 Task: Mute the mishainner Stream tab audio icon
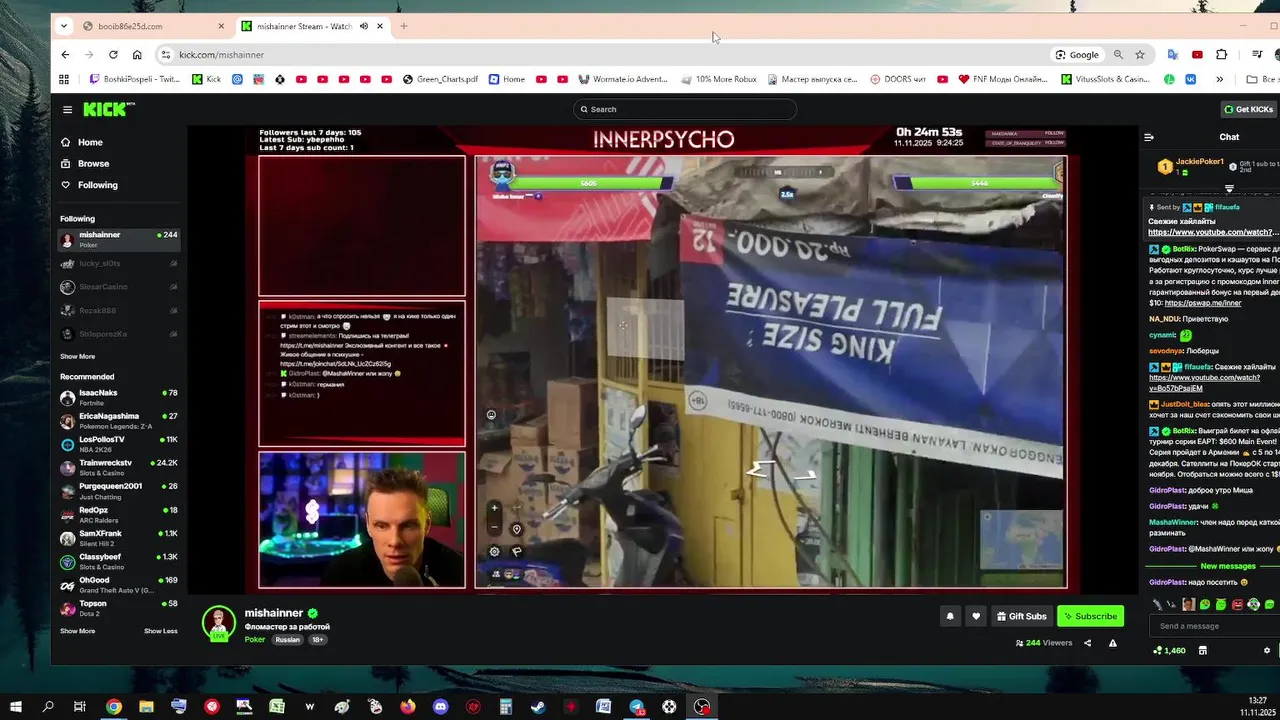point(363,26)
